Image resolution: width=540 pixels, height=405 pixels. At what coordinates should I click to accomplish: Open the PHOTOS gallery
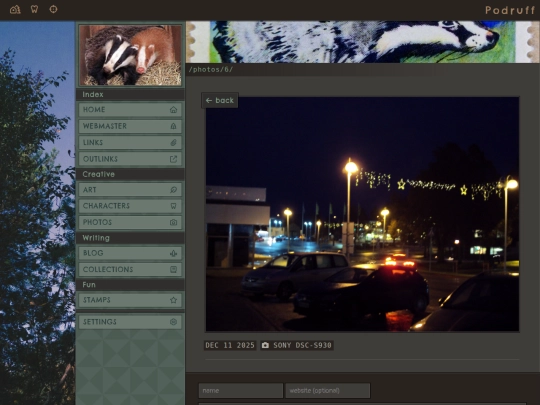click(130, 222)
